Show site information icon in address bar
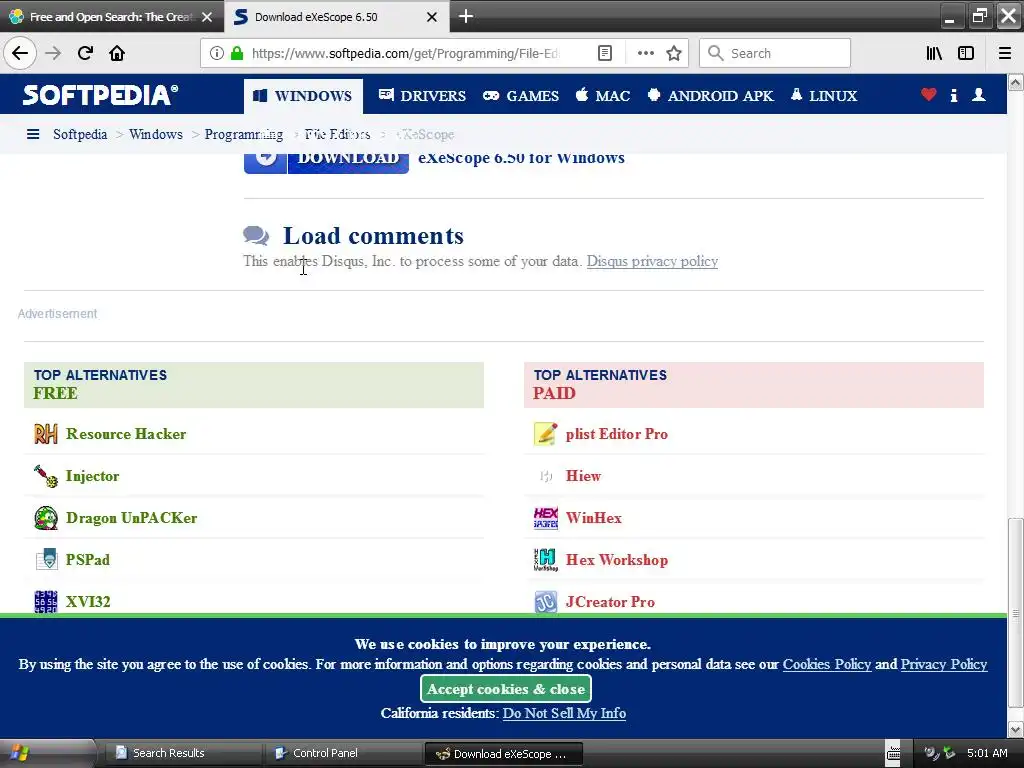 [x=217, y=53]
